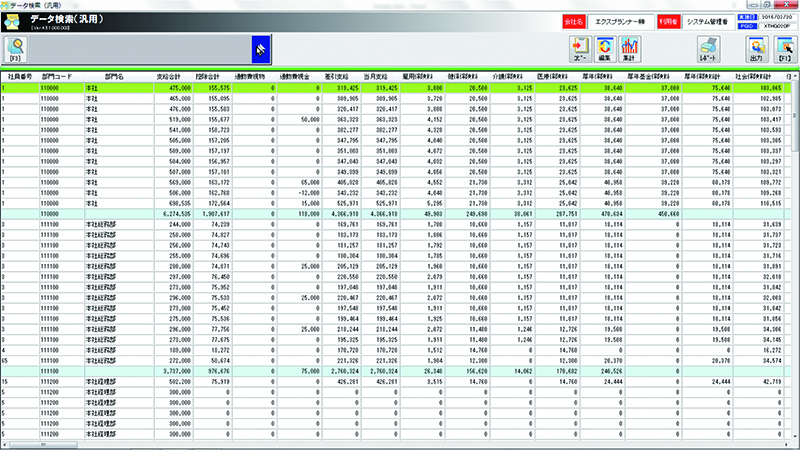The width and height of the screenshot is (800, 450).
Task: Click the コピー (copy) toolbar icon
Action: [579, 49]
